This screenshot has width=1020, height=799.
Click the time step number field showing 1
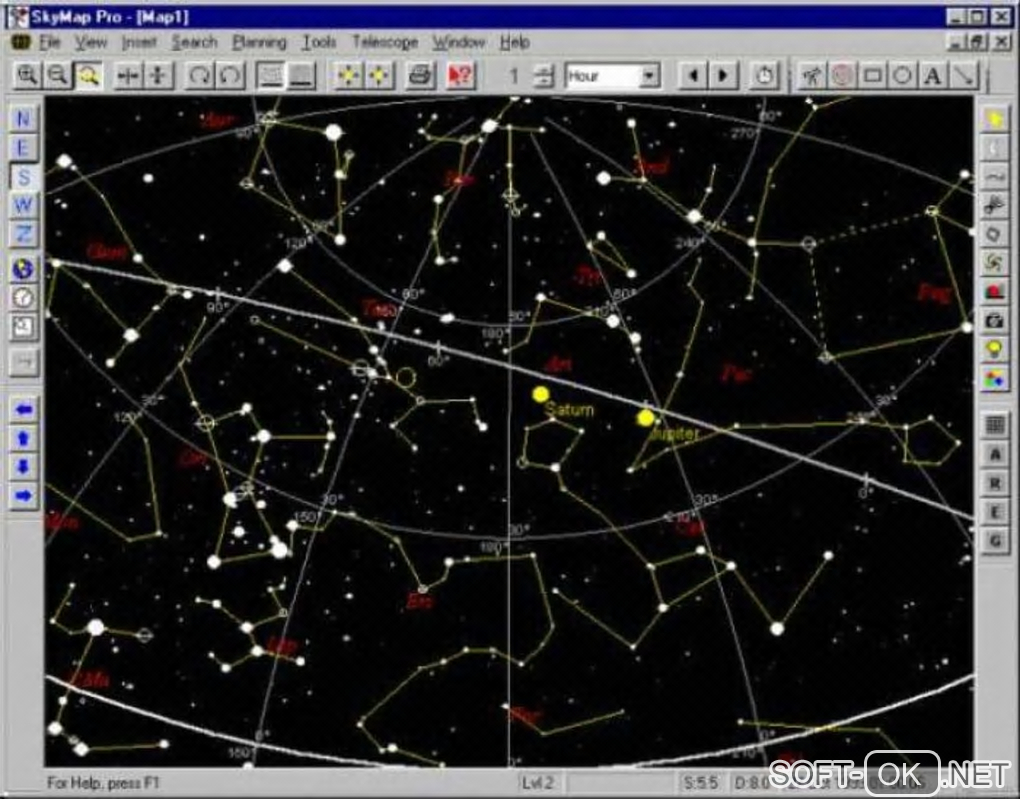pos(515,76)
